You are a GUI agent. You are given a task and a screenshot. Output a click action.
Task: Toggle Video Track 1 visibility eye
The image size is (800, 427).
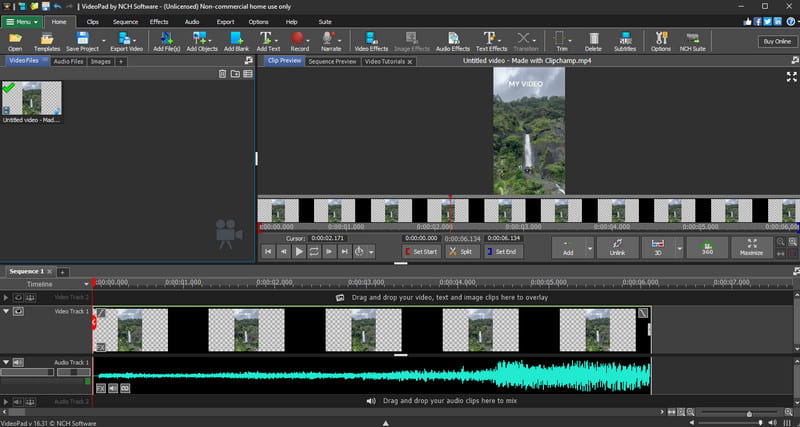coord(18,311)
